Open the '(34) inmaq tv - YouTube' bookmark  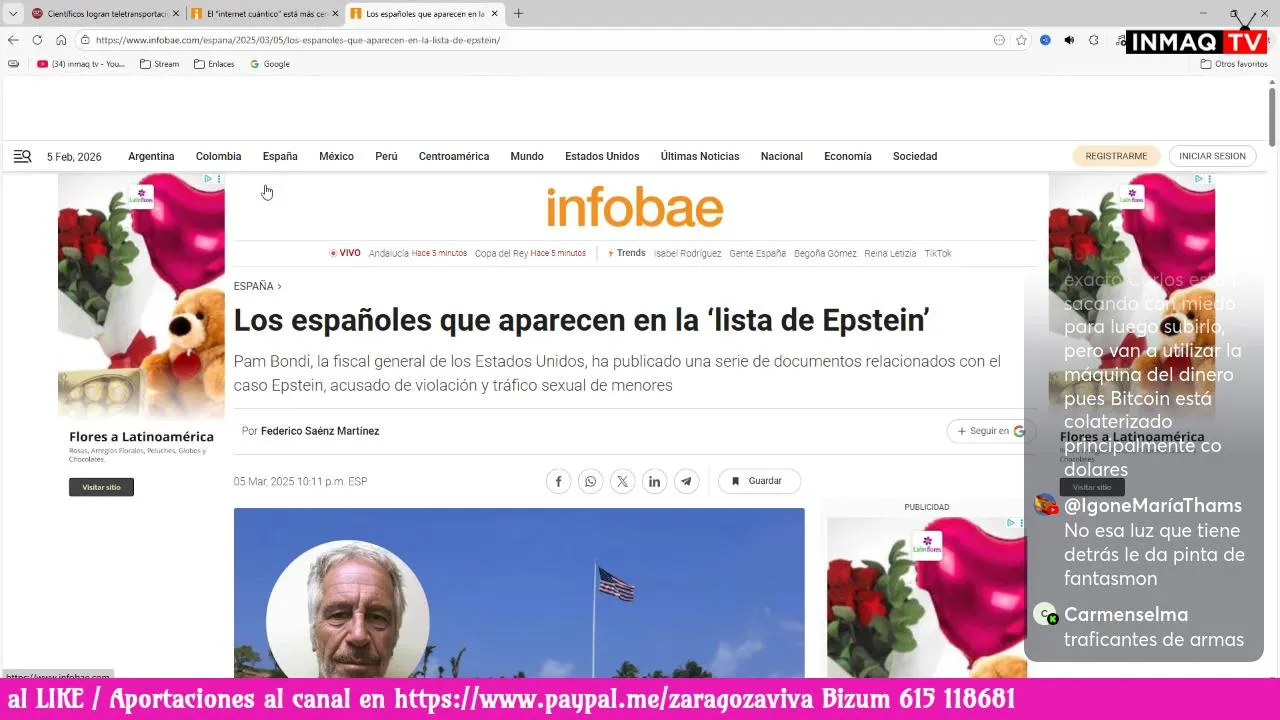tap(81, 64)
